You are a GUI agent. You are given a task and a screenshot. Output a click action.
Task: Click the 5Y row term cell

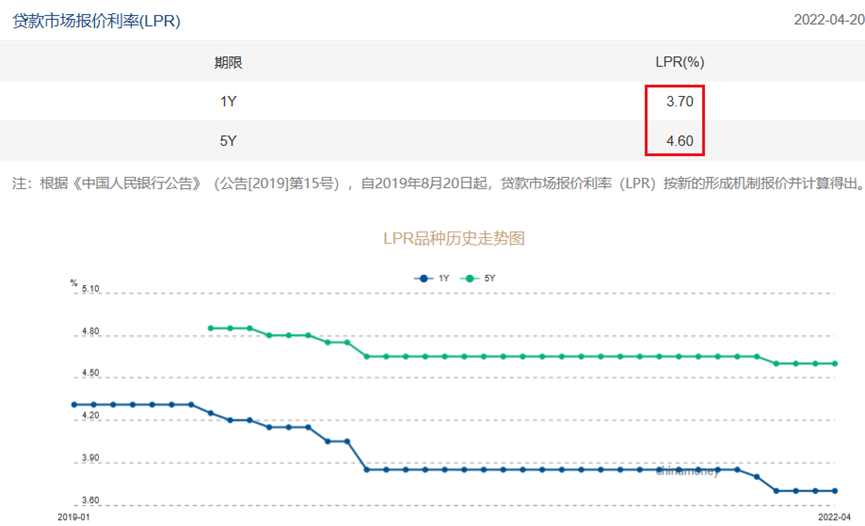(x=228, y=141)
